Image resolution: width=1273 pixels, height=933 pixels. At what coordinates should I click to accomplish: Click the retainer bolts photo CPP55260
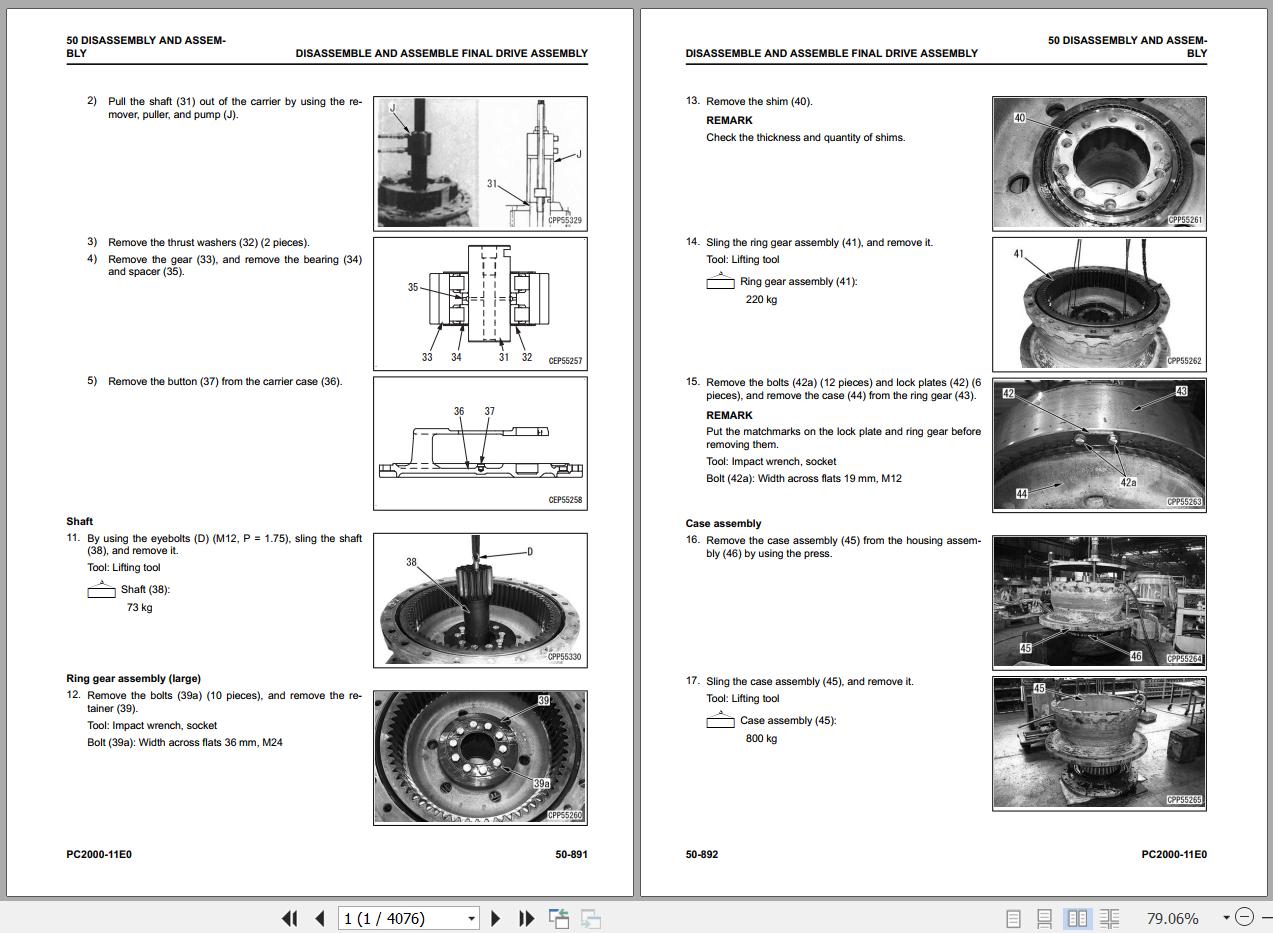point(480,757)
